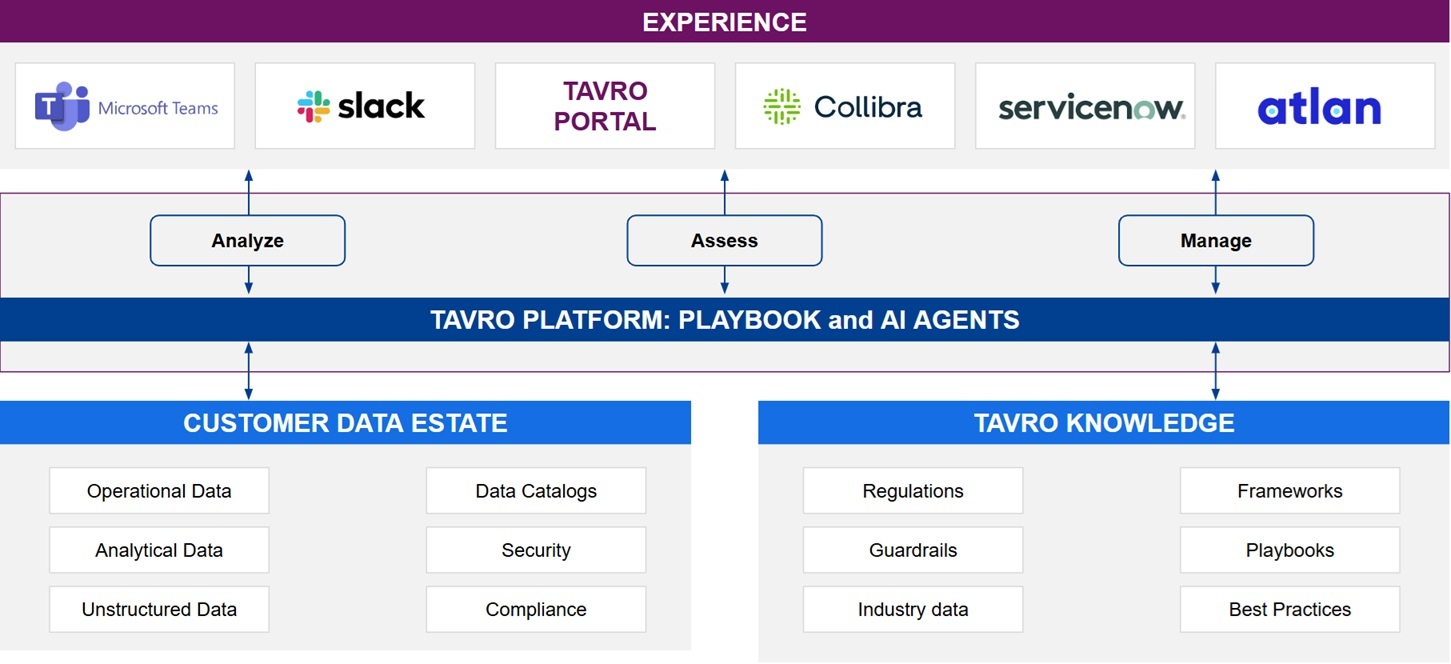Select the Atlan logo tile
This screenshot has height=664, width=1451.
(1325, 106)
